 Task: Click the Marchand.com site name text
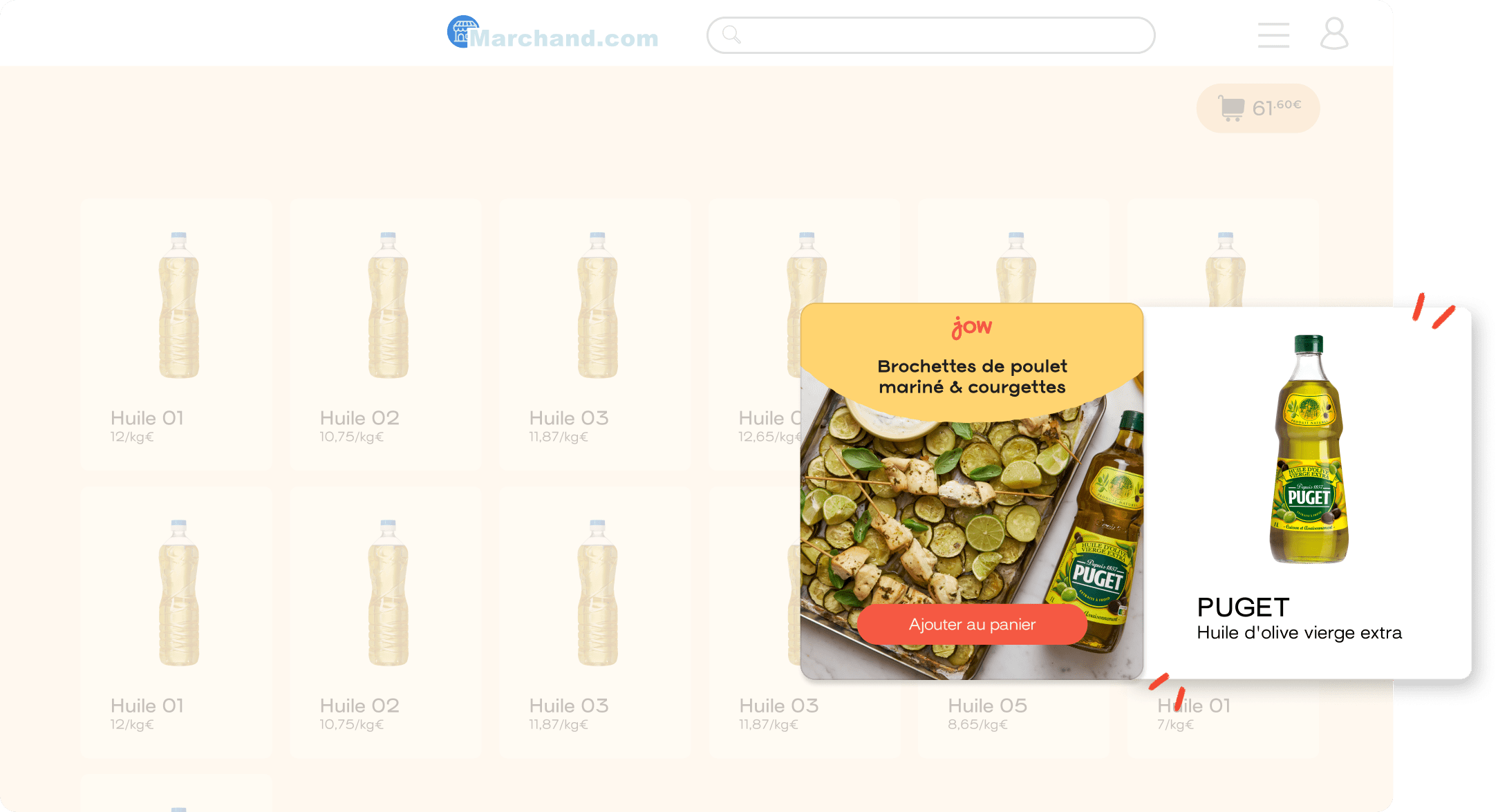[564, 38]
